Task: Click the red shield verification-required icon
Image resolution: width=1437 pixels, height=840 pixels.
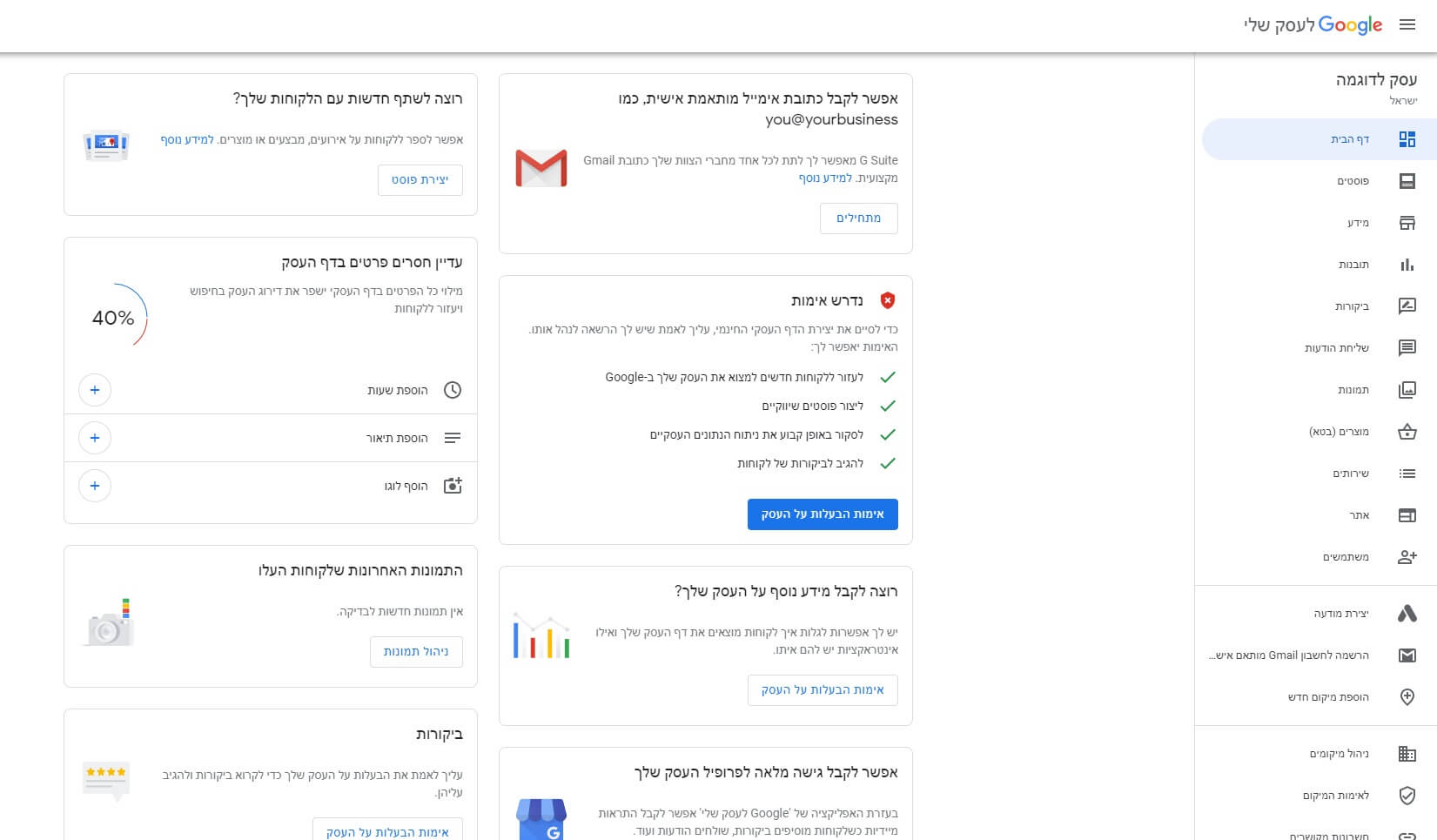Action: (888, 300)
